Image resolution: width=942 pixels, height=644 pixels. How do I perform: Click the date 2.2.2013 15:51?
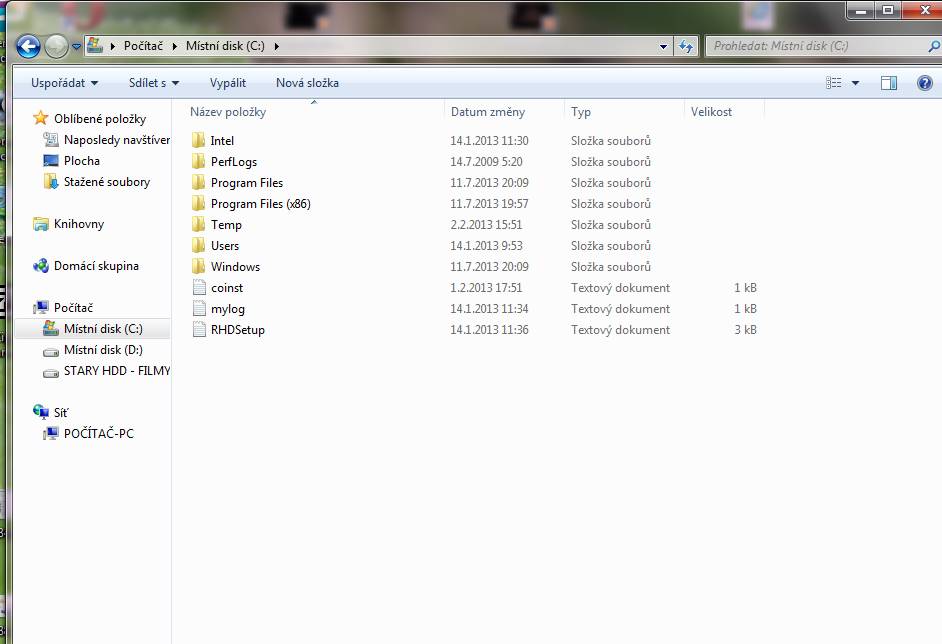[486, 225]
